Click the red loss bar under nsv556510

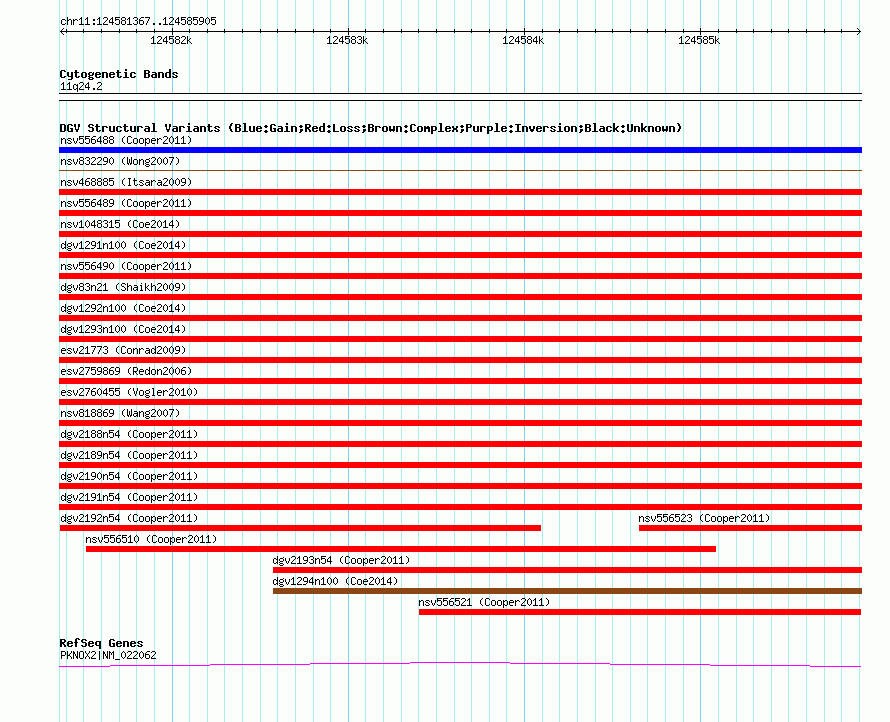tap(401, 549)
